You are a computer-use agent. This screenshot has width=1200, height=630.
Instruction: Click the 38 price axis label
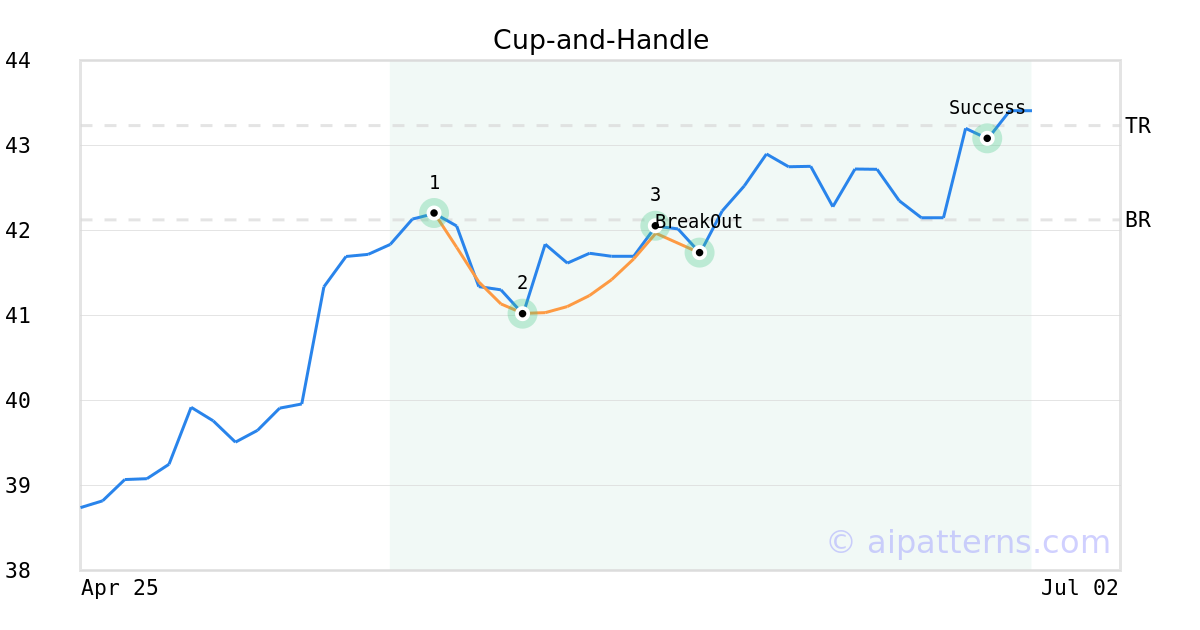click(x=18, y=571)
